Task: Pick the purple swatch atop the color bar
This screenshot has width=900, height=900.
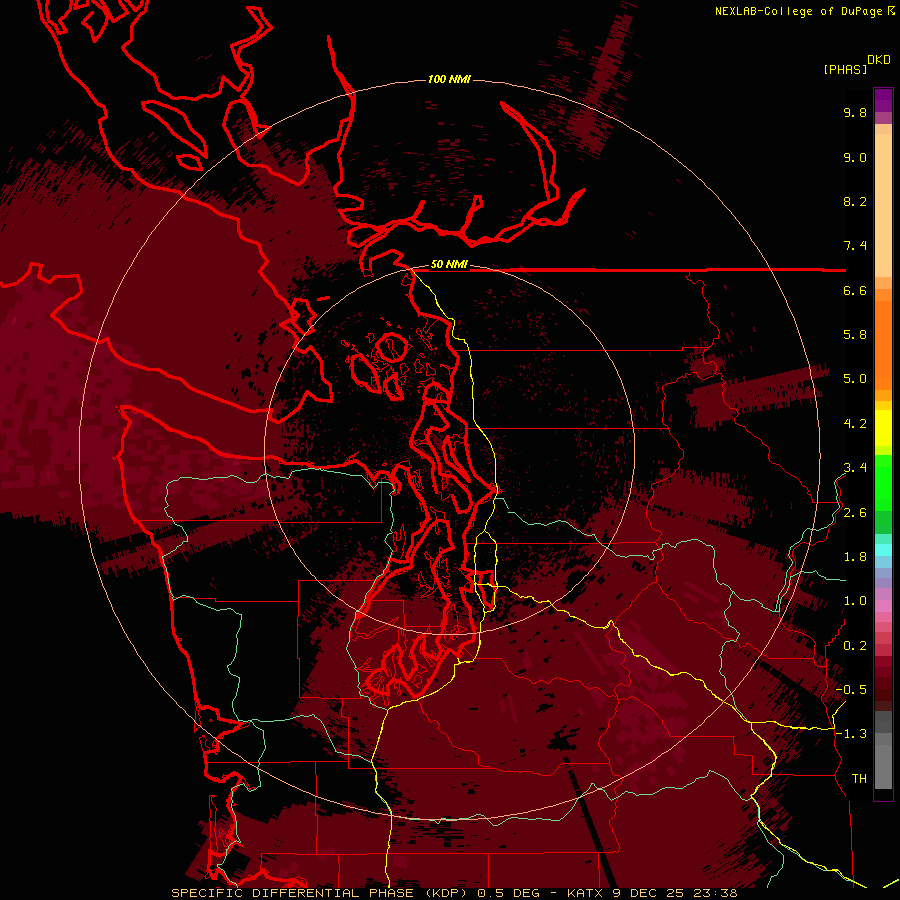Action: [883, 100]
